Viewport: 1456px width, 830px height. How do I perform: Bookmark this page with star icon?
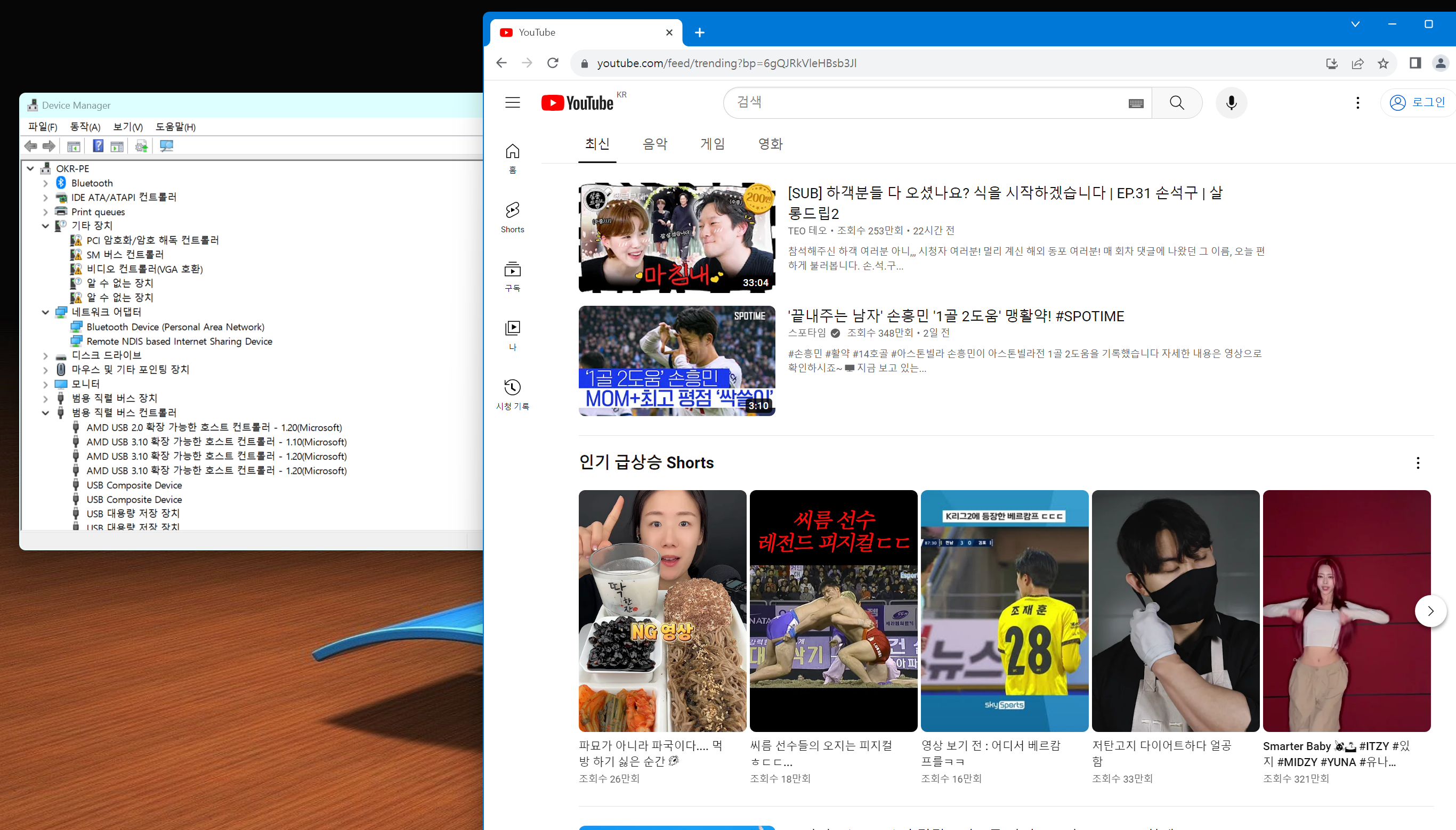(x=1383, y=63)
